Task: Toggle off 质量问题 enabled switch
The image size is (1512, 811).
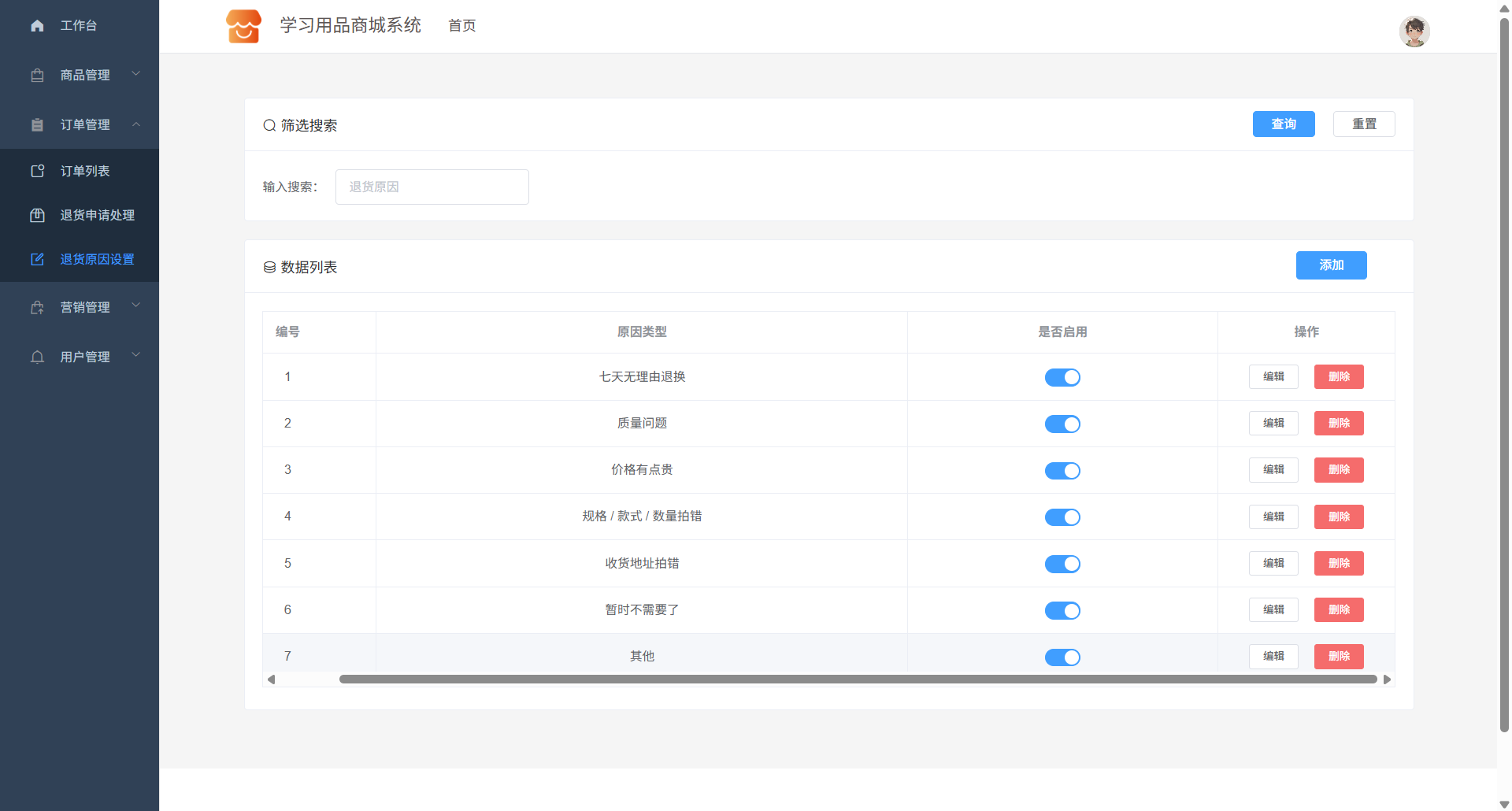Action: click(x=1062, y=424)
